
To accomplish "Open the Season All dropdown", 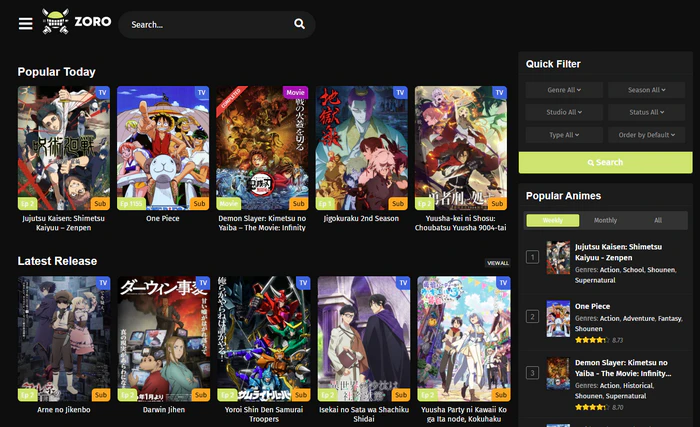I will (646, 90).
